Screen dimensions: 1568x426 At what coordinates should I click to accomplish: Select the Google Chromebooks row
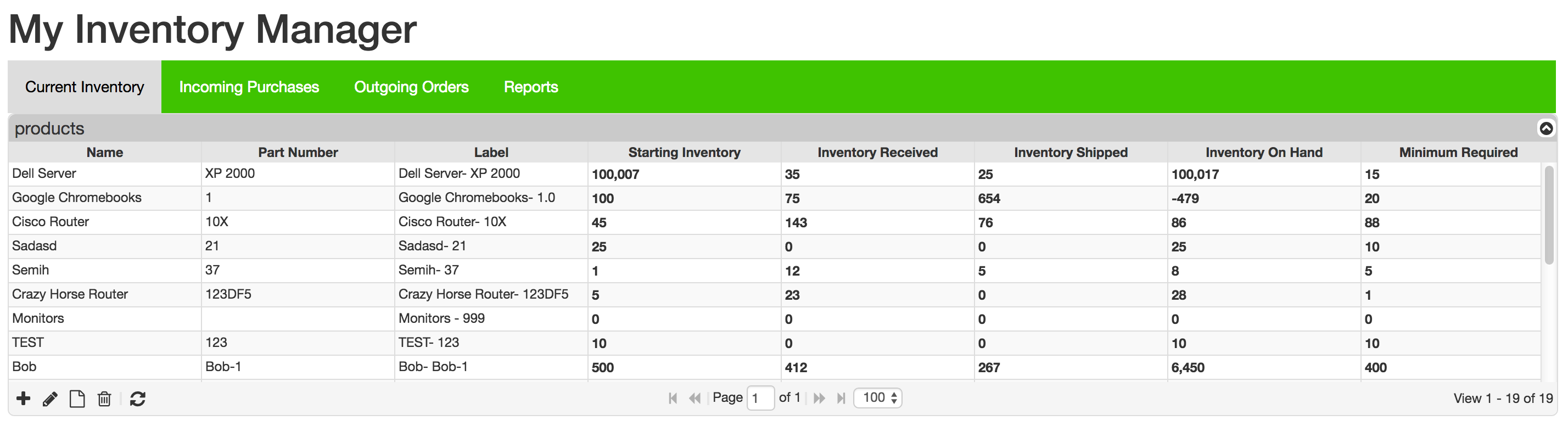pos(77,198)
